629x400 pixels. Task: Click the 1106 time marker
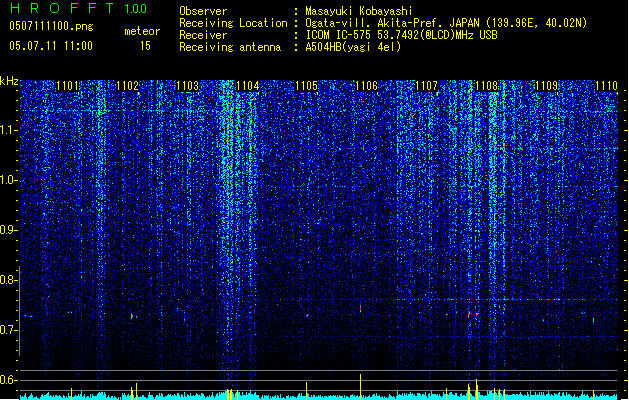click(367, 86)
